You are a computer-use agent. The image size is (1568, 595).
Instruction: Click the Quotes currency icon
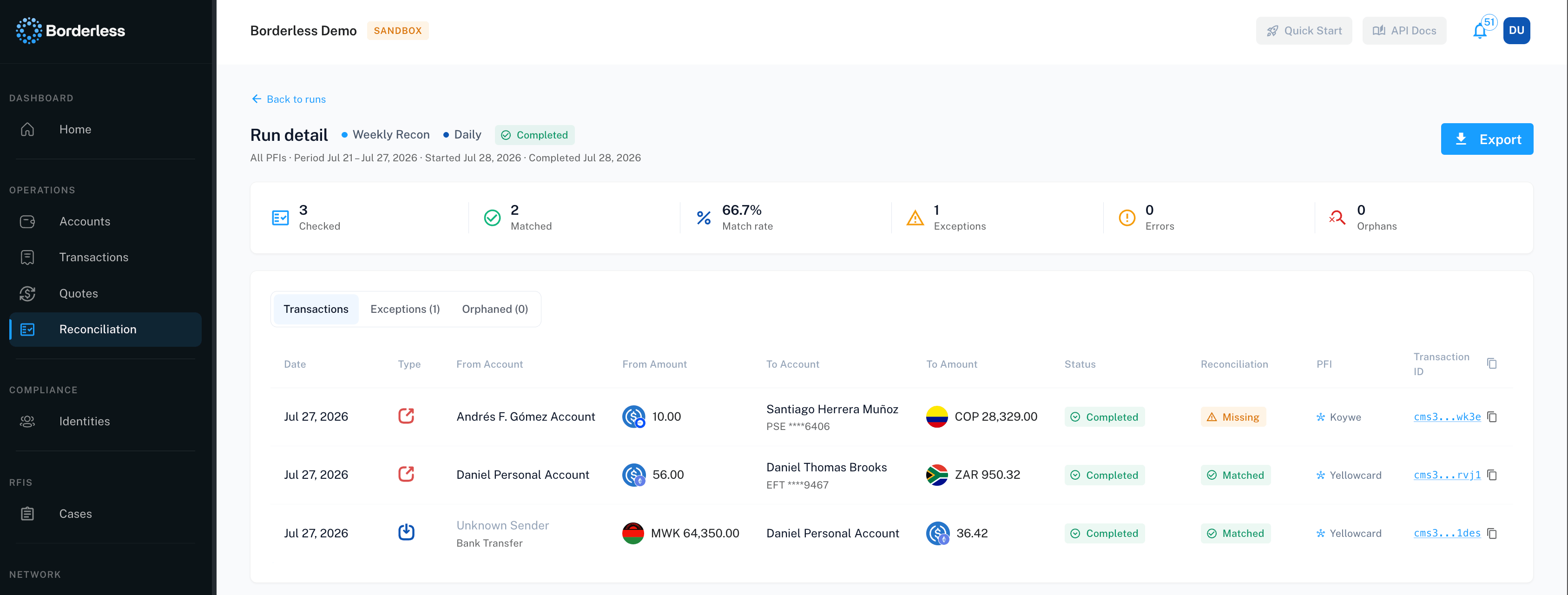(x=27, y=293)
